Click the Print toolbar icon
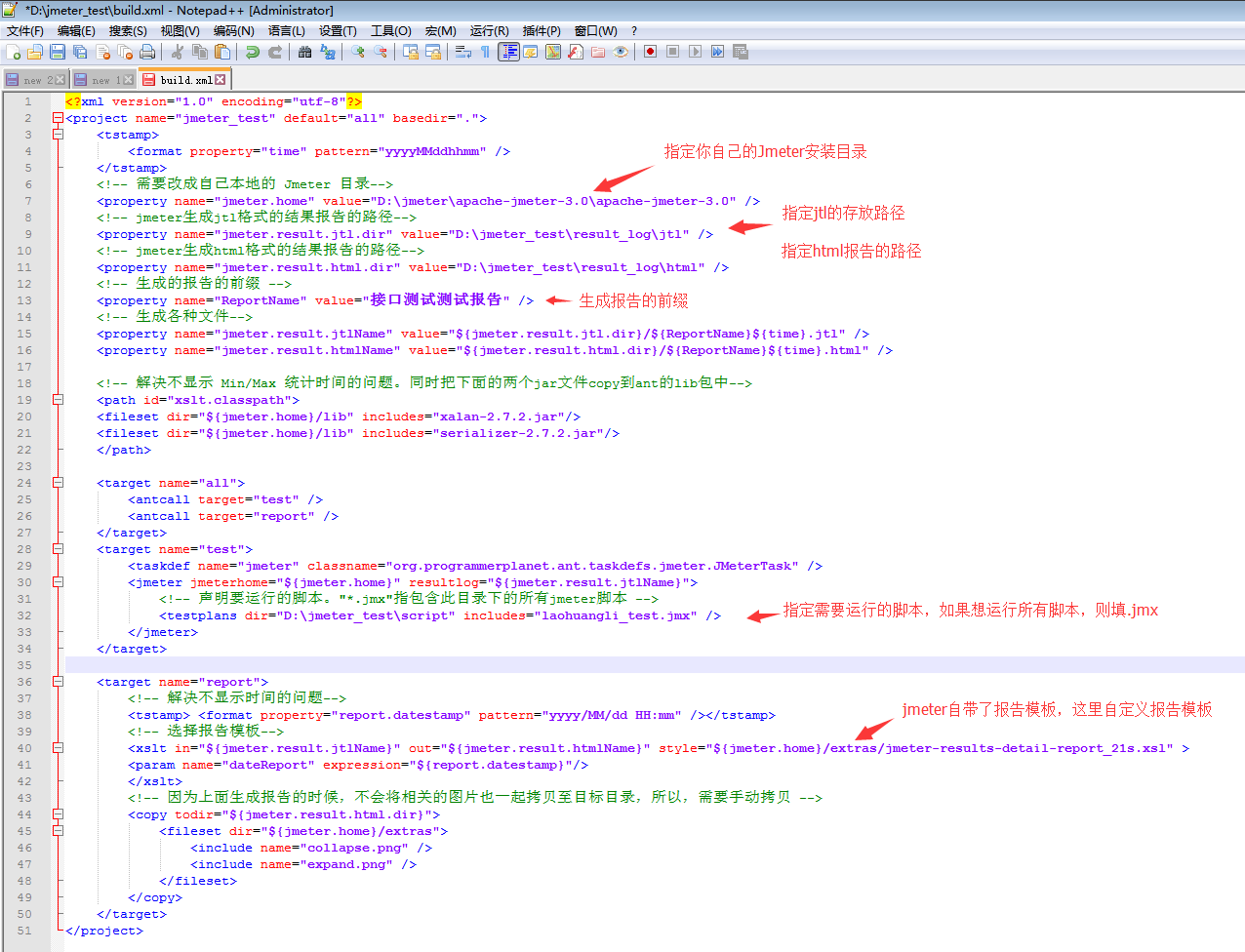The image size is (1245, 952). pos(147,52)
